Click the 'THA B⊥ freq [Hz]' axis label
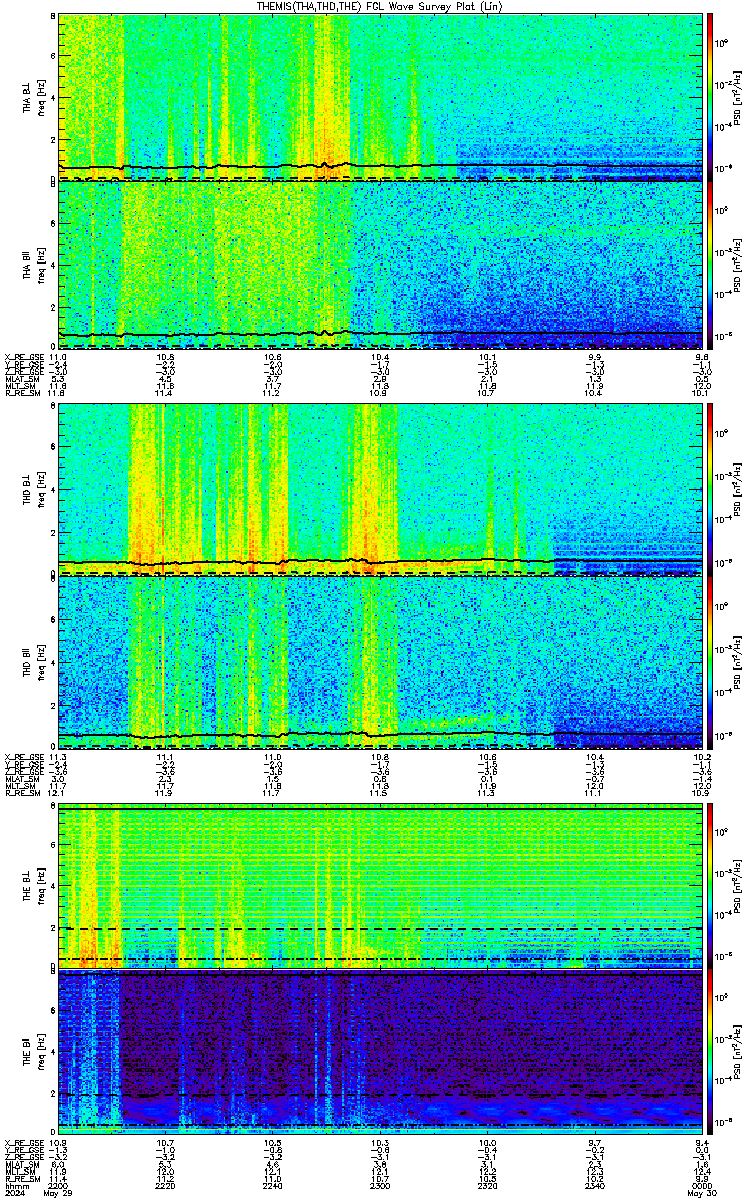 [x=34, y=98]
